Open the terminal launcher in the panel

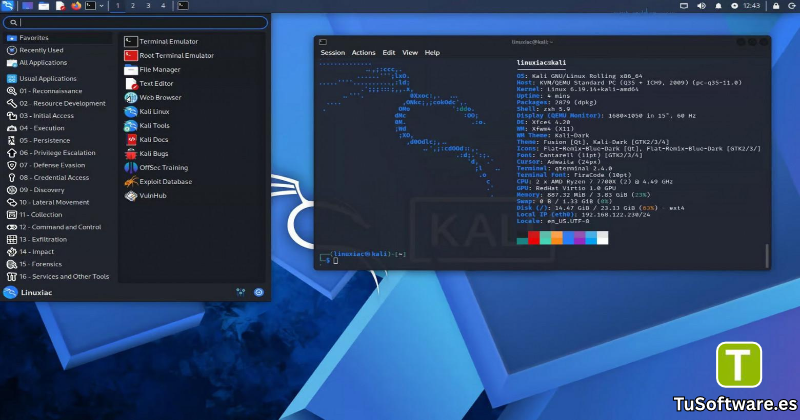tap(90, 6)
